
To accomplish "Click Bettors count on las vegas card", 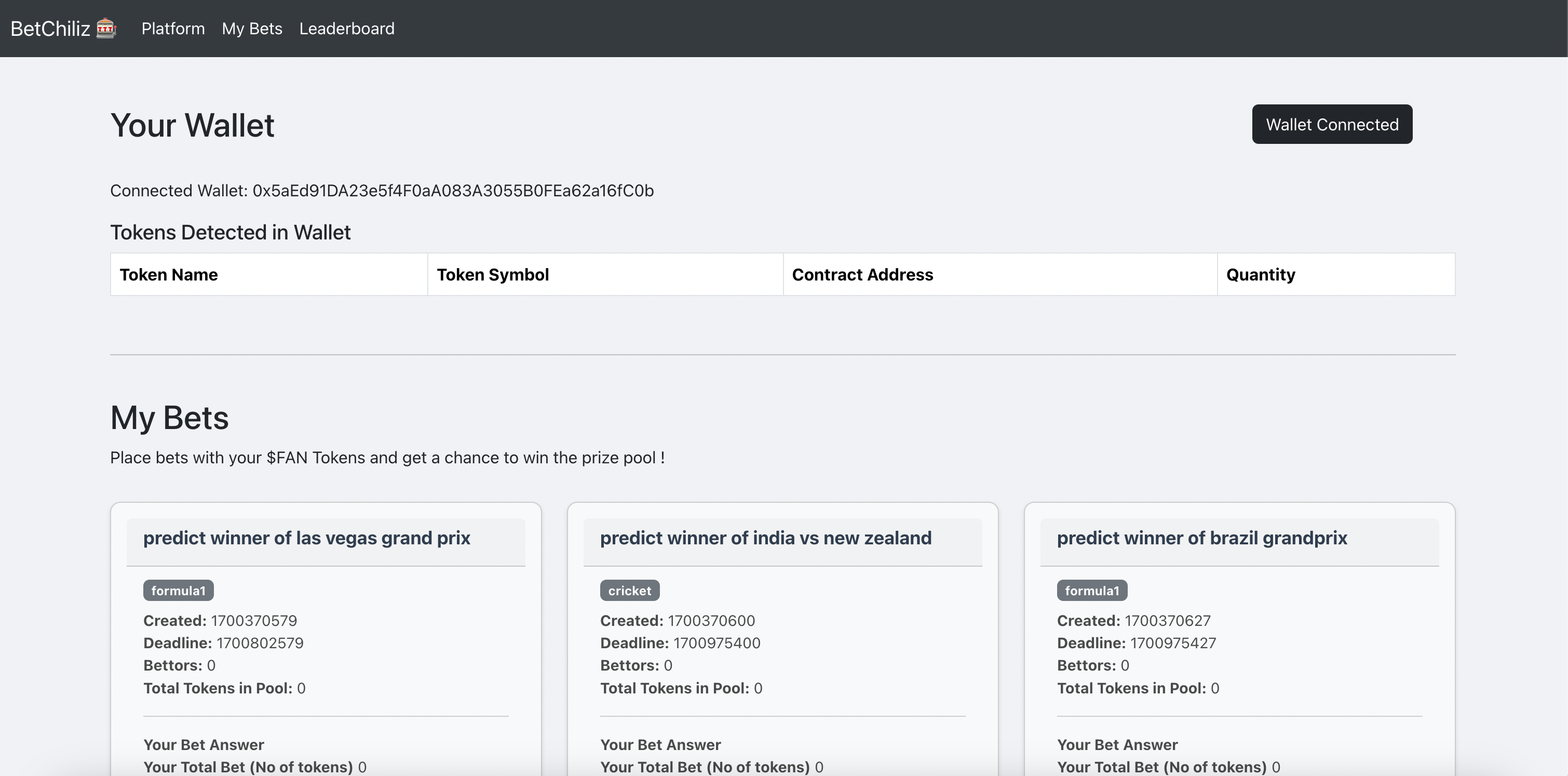I will 180,665.
